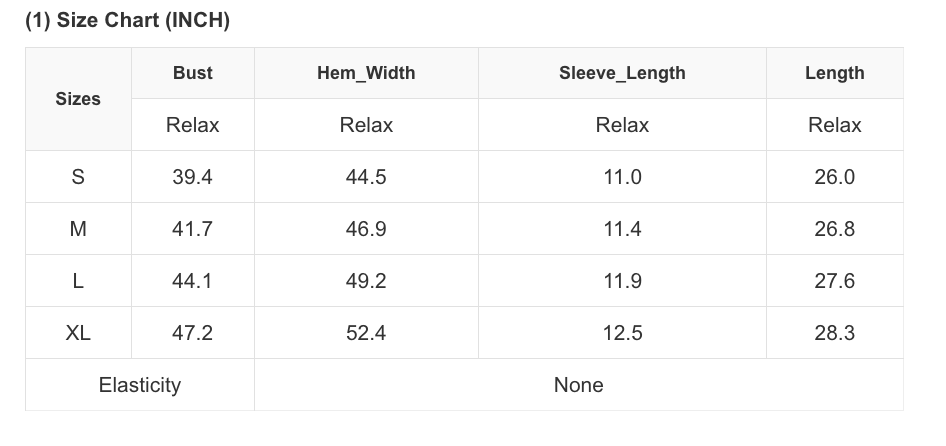Select the L size row label
The image size is (946, 446).
[78, 281]
